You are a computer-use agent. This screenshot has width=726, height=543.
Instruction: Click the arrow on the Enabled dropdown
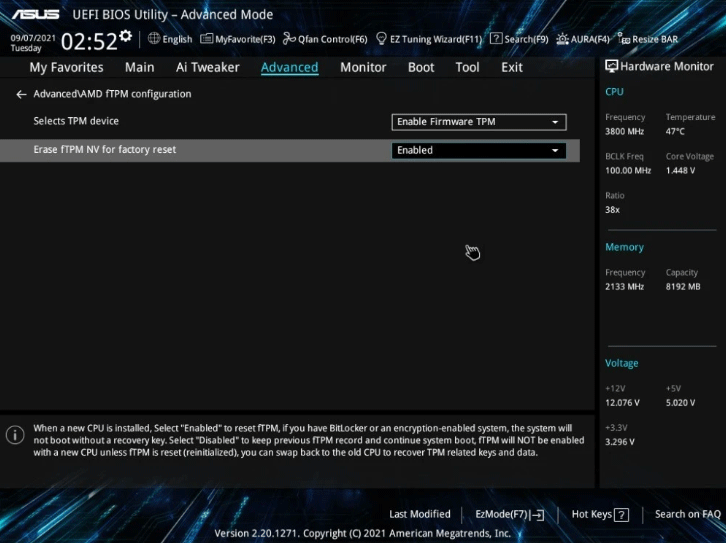555,151
